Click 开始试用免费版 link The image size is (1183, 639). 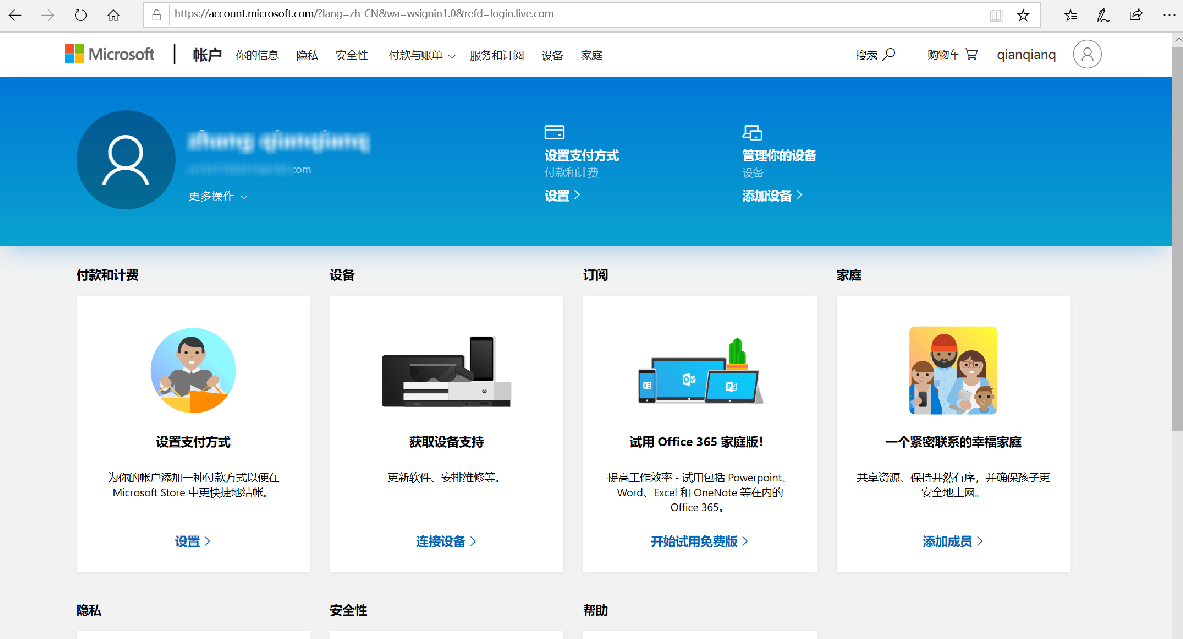point(699,541)
